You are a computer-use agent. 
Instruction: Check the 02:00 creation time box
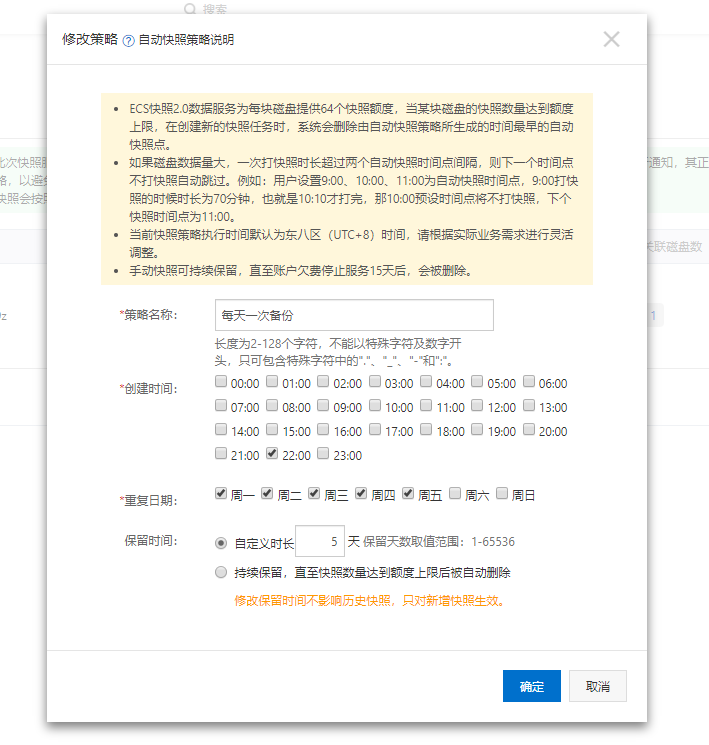(x=323, y=381)
